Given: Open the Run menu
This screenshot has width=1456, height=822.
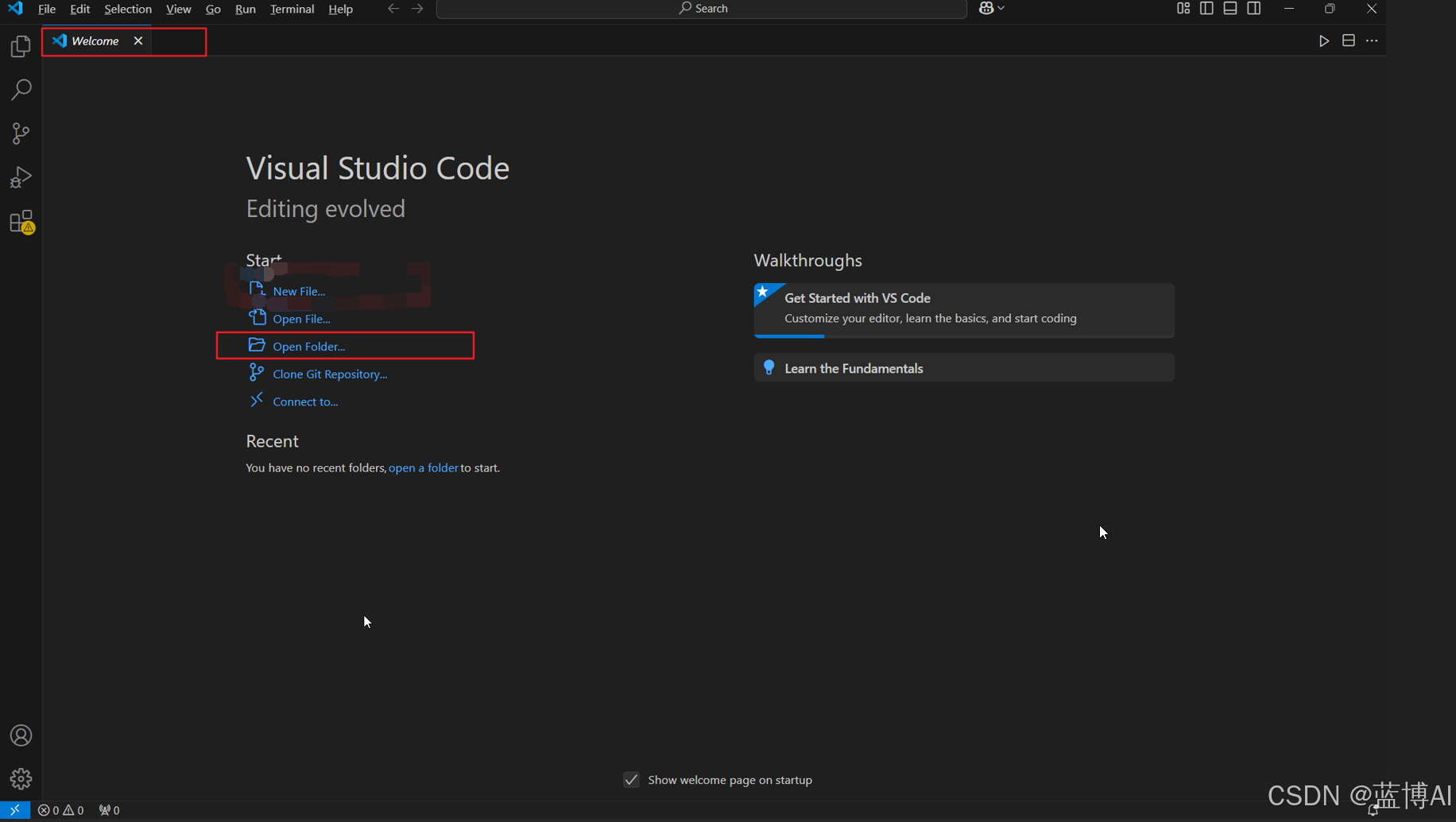Looking at the screenshot, I should coord(245,9).
